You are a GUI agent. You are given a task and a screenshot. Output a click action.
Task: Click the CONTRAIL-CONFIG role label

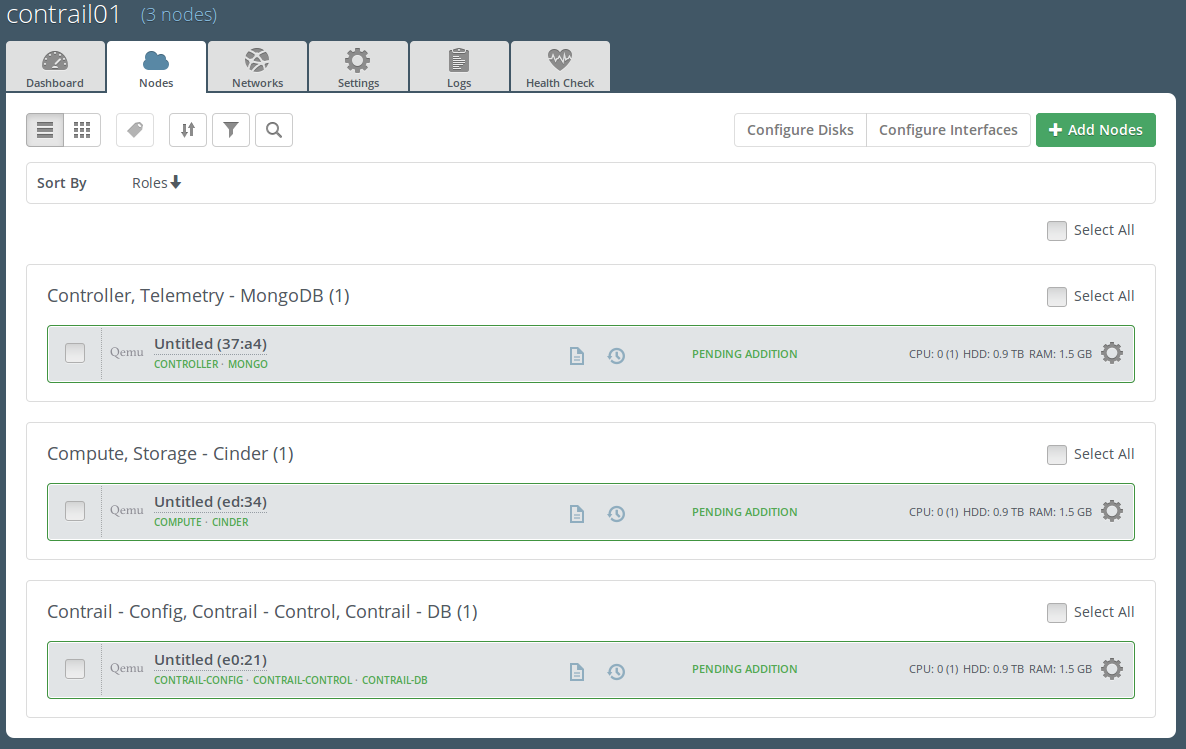(198, 681)
